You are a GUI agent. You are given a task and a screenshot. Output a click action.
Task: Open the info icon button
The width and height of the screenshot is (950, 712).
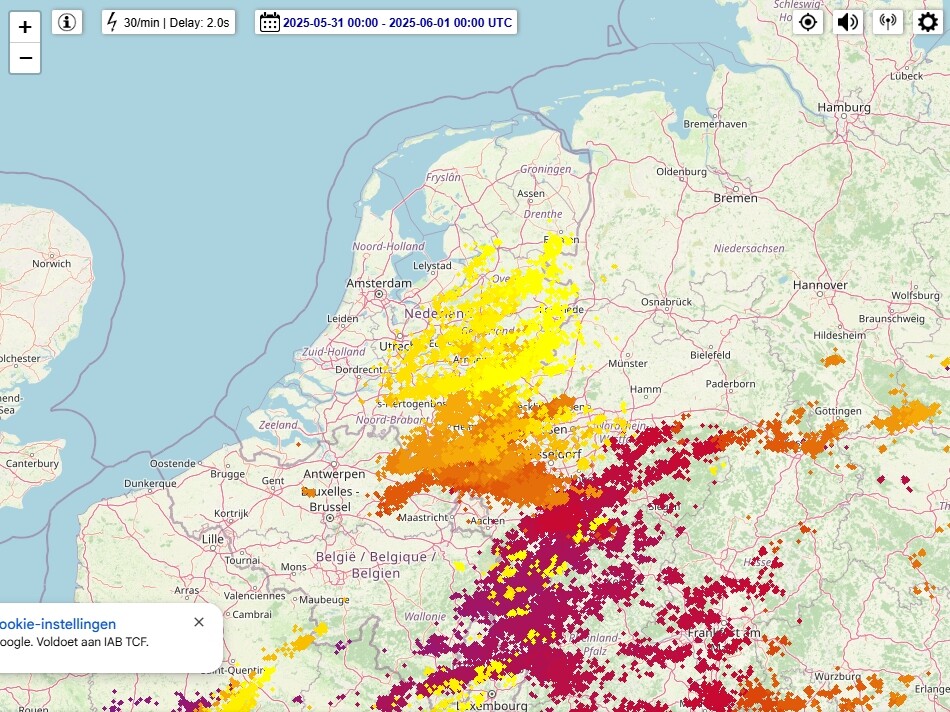67,22
